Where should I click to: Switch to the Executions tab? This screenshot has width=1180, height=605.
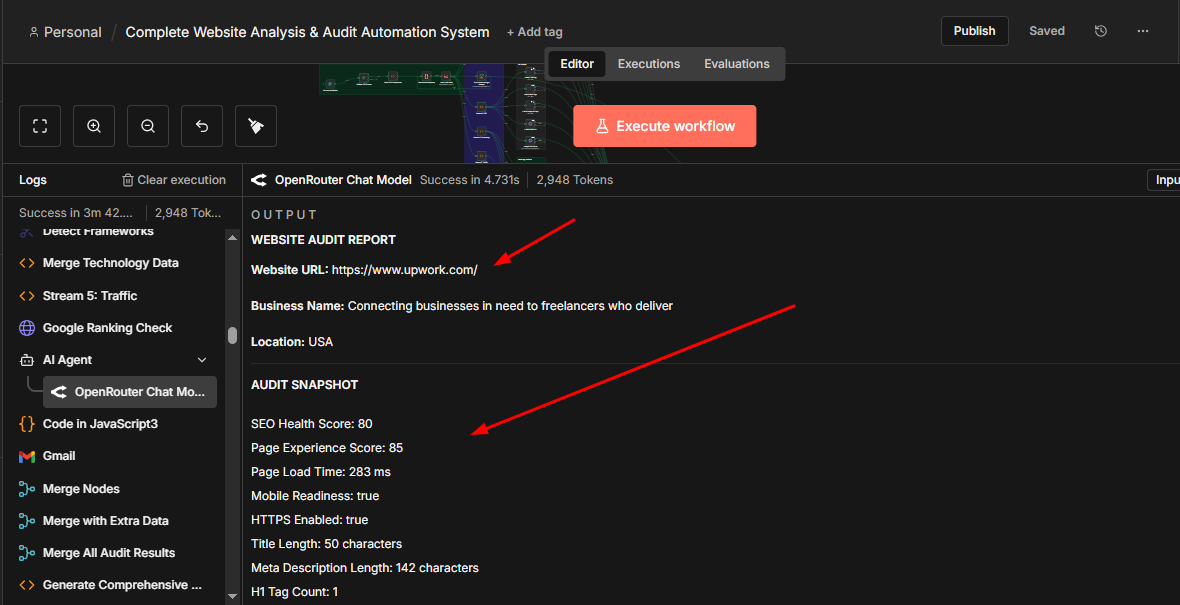coord(648,63)
